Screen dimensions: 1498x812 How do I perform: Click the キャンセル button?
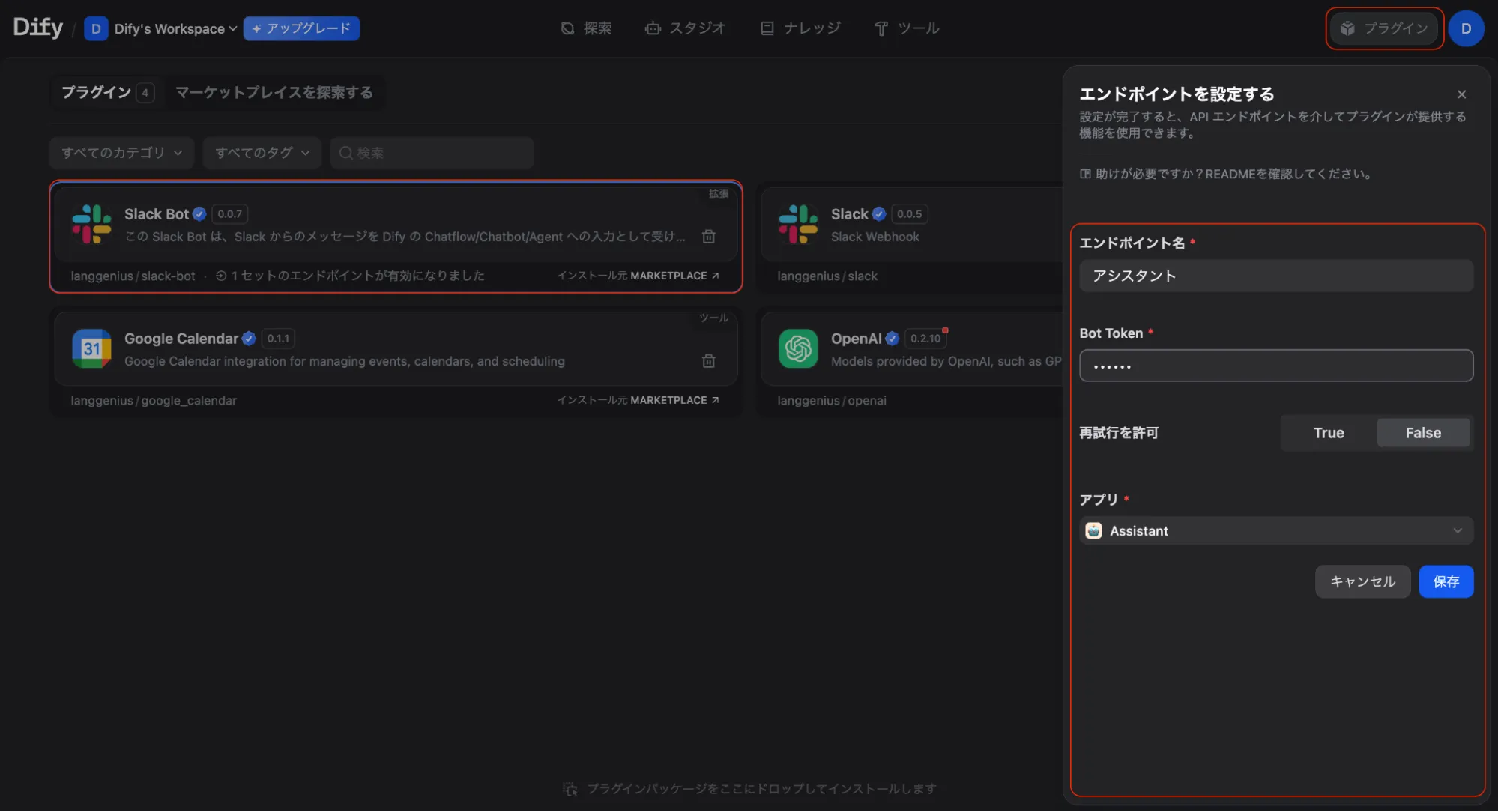pos(1362,581)
